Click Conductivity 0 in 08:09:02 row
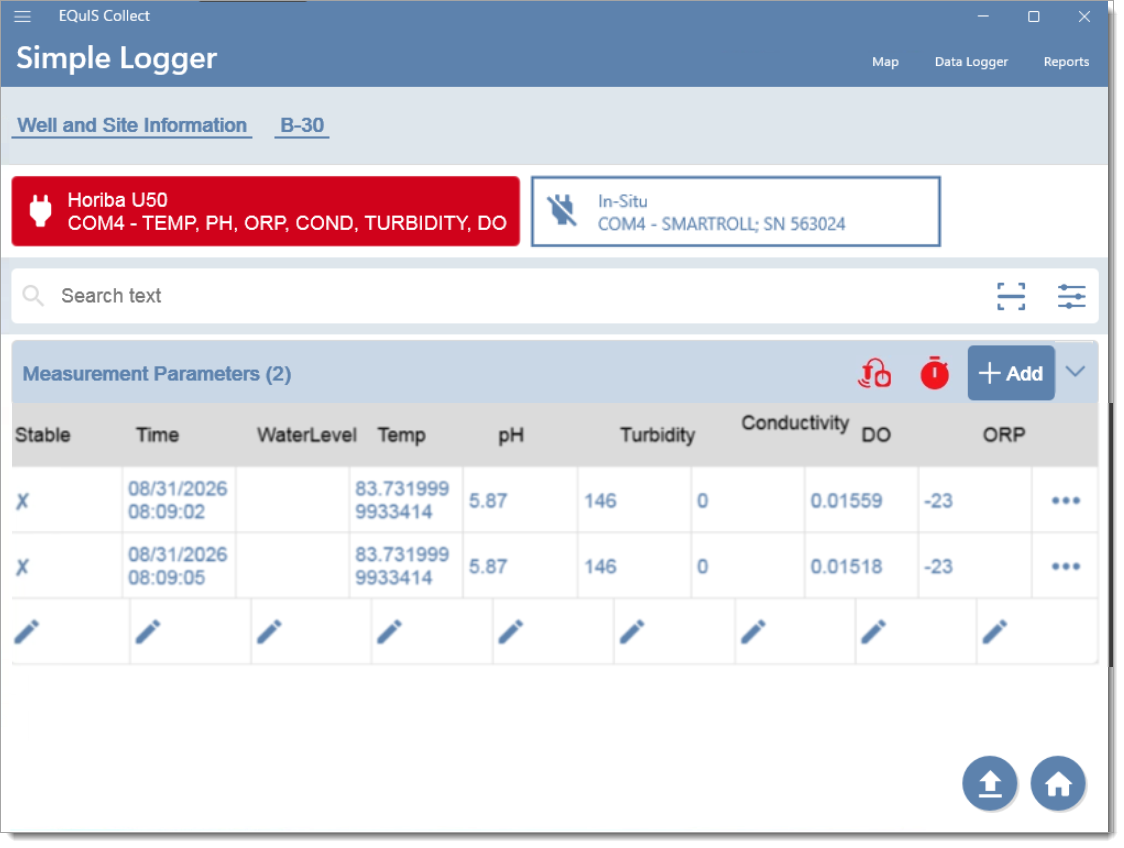1124x848 pixels. [702, 500]
